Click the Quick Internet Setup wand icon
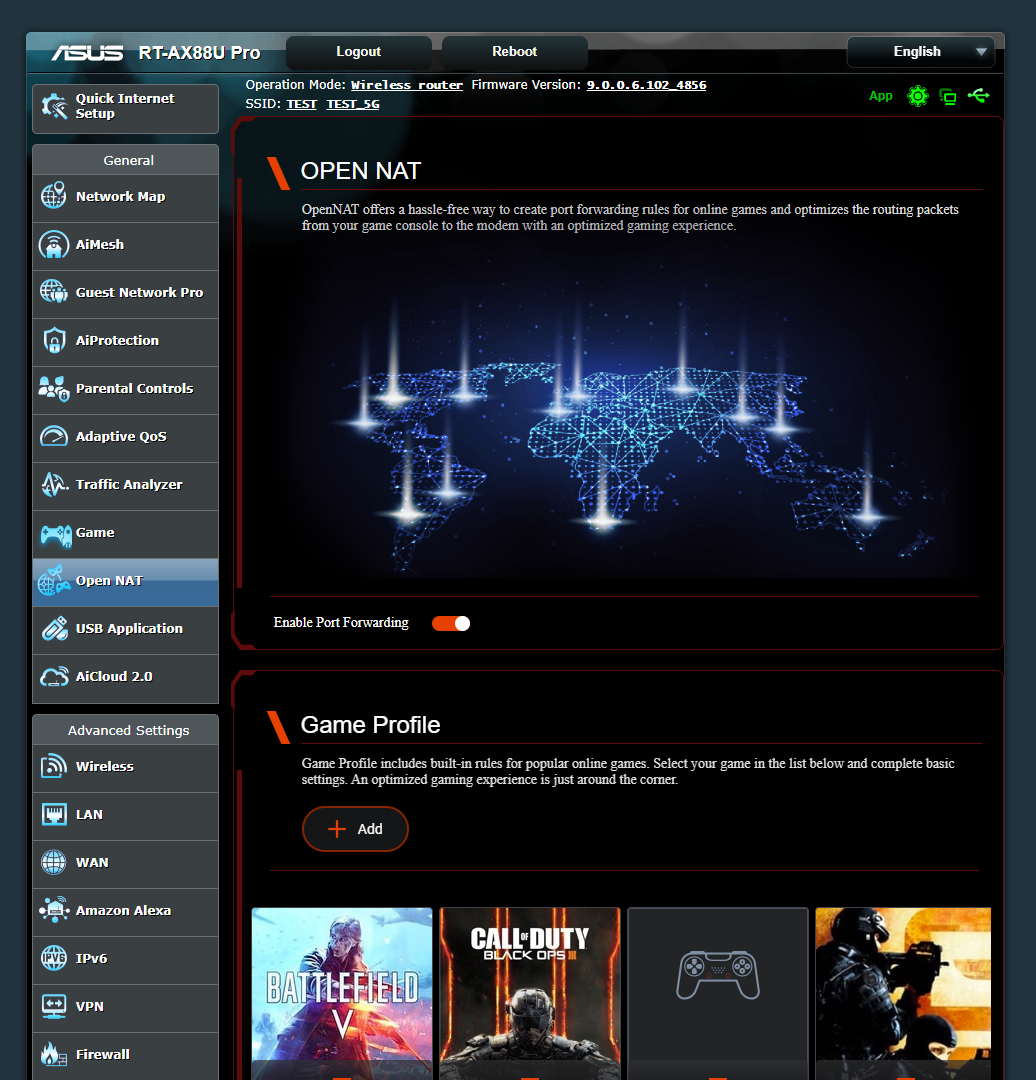The image size is (1036, 1080). (54, 107)
